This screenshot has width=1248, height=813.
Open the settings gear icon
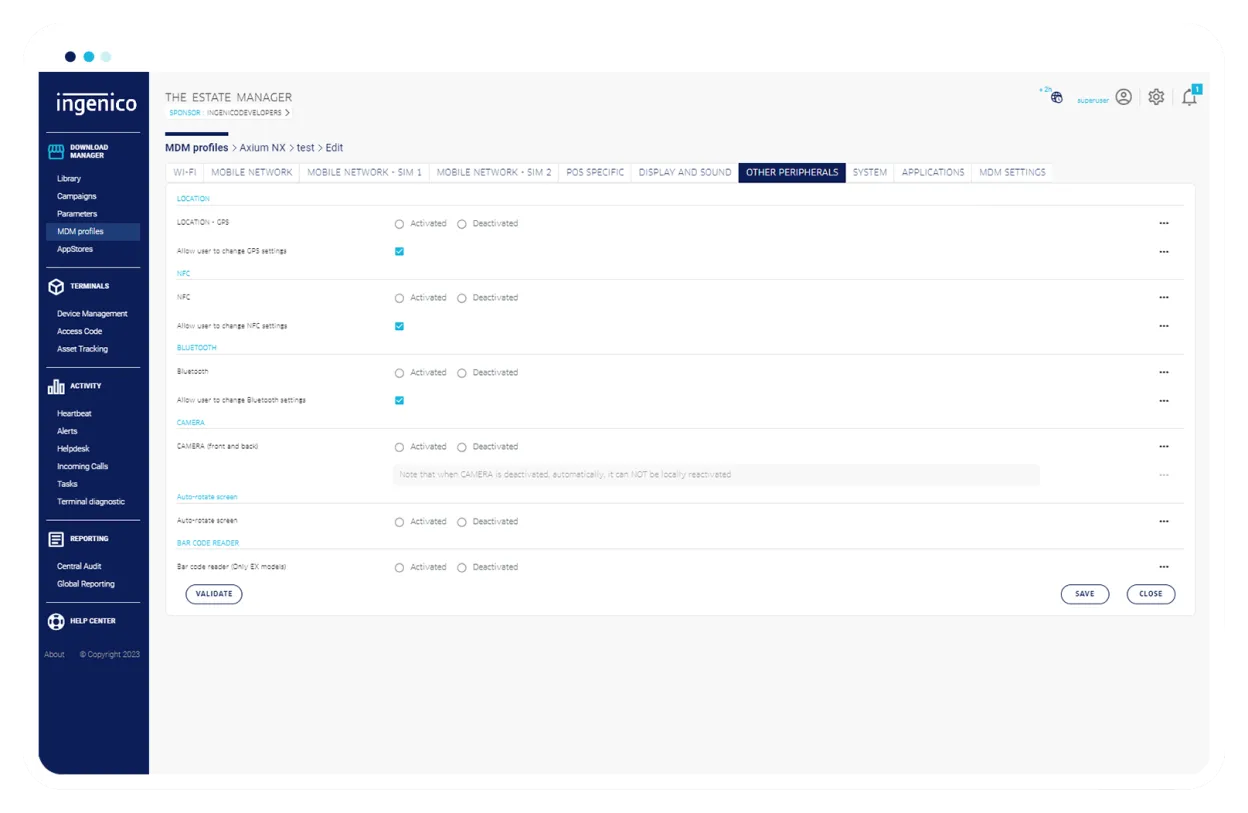tap(1156, 97)
